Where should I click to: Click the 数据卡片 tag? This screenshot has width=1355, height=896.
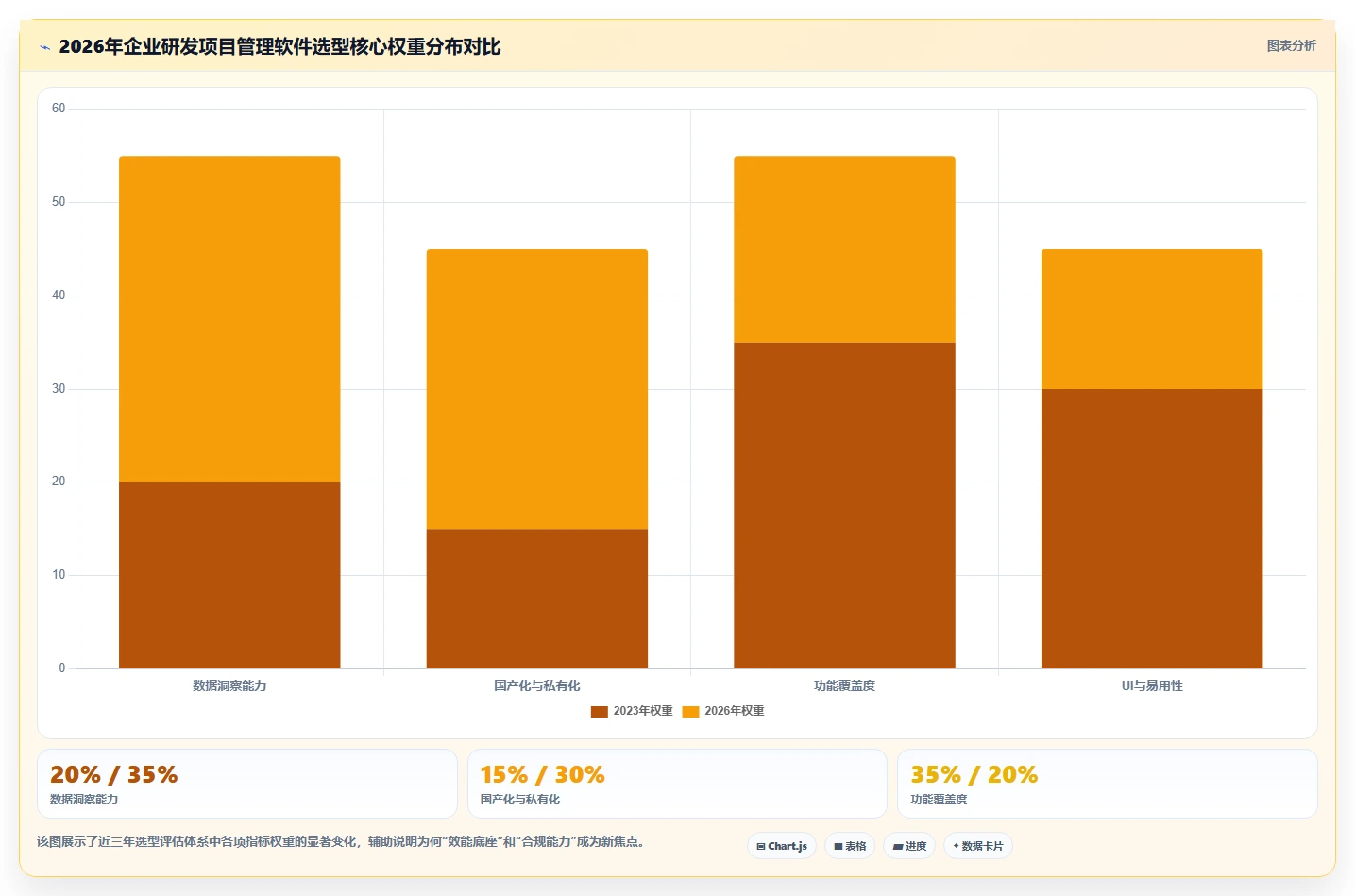[978, 846]
